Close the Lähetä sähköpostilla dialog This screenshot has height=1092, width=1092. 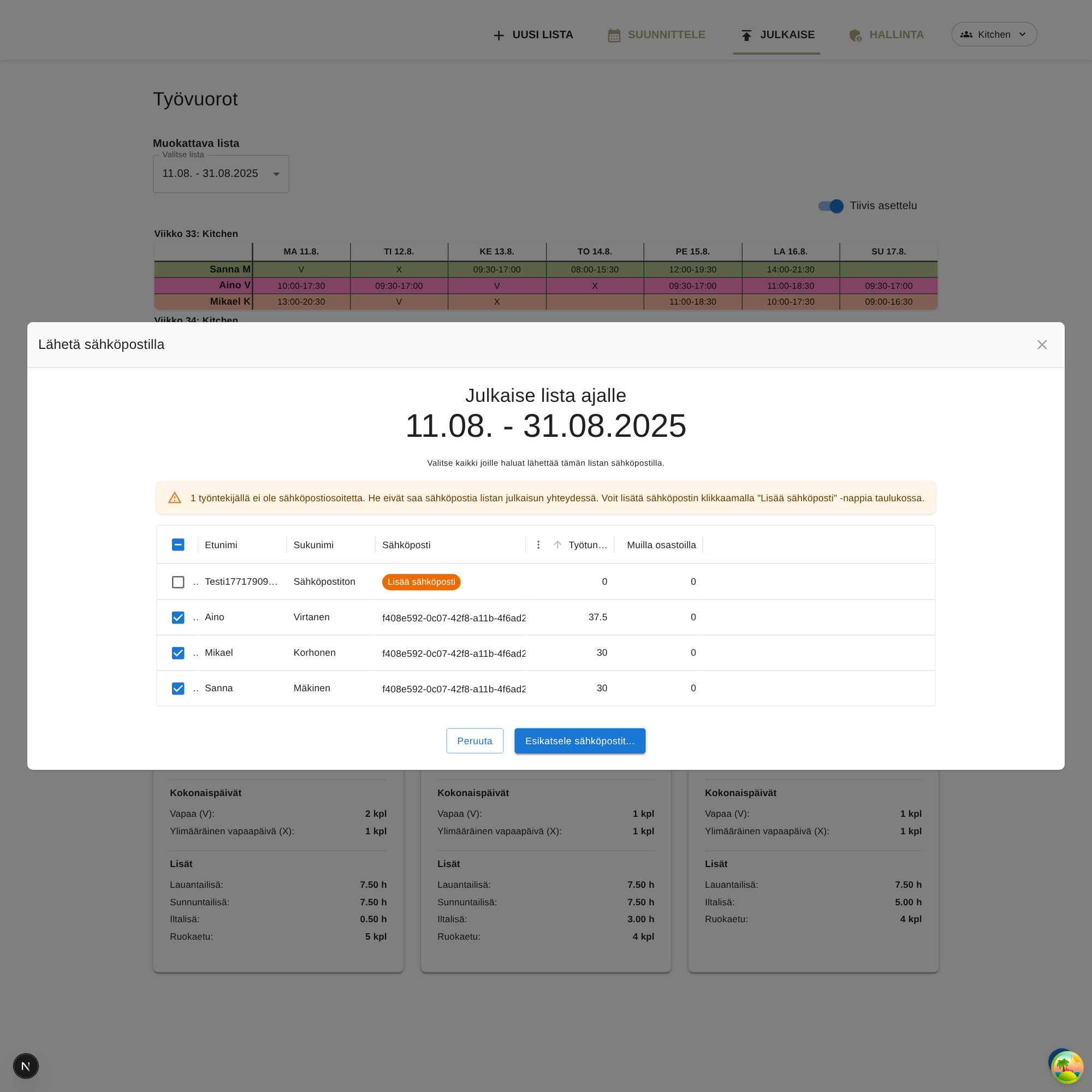[x=1042, y=345]
